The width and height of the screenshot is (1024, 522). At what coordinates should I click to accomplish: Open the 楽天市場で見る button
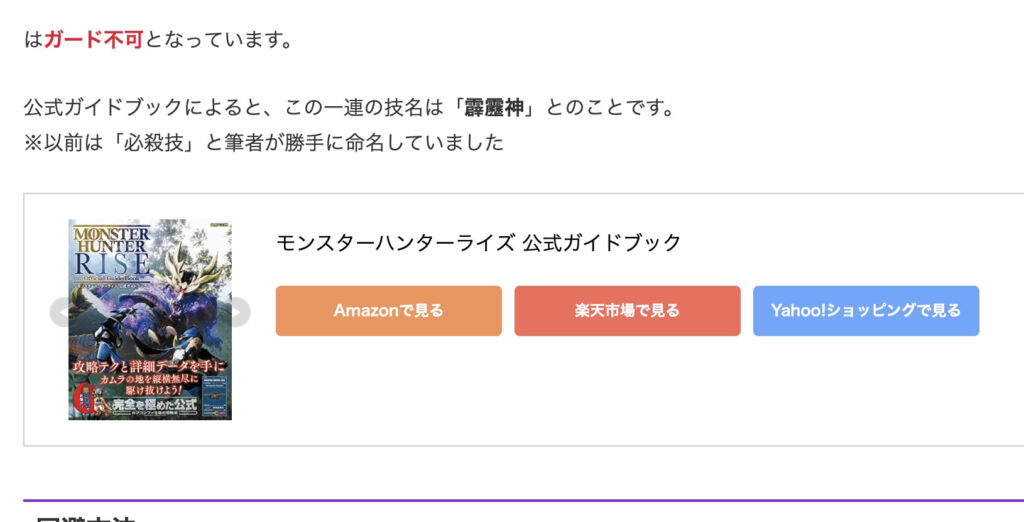(x=628, y=310)
